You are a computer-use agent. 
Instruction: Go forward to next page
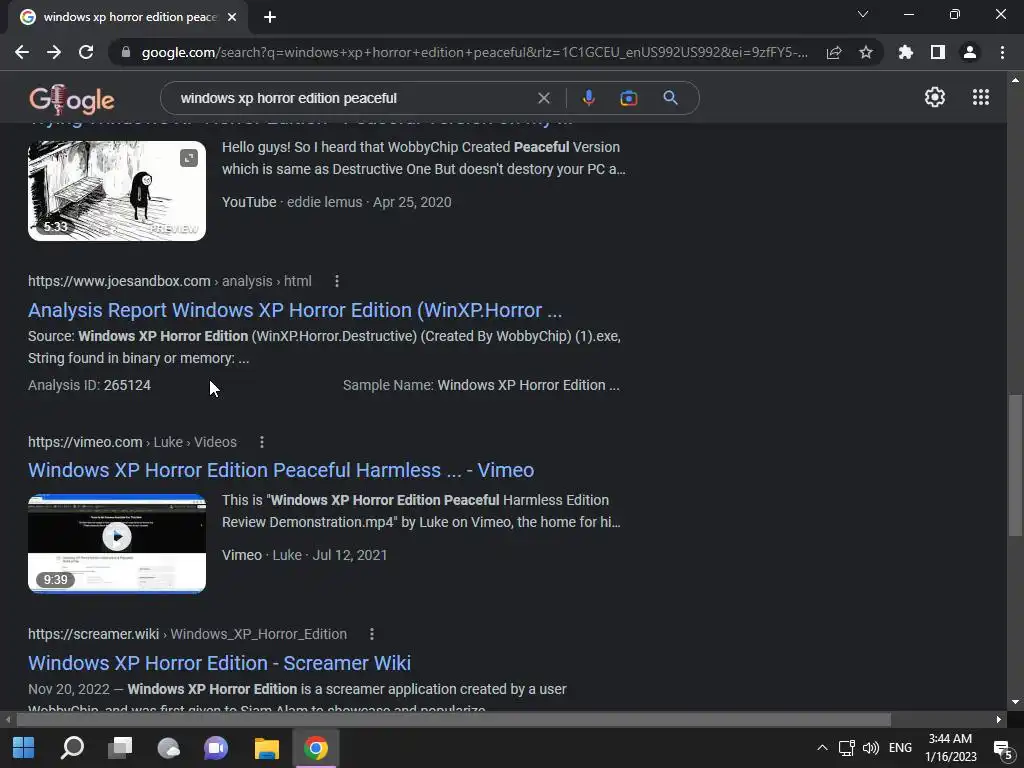pyautogui.click(x=54, y=52)
